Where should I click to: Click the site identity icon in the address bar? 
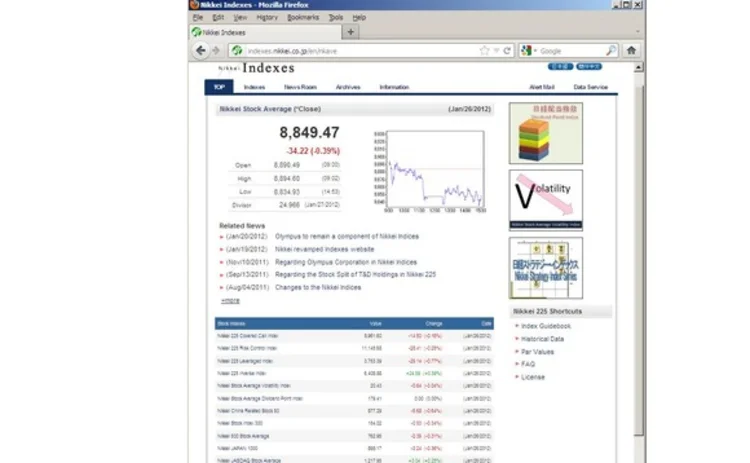237,50
